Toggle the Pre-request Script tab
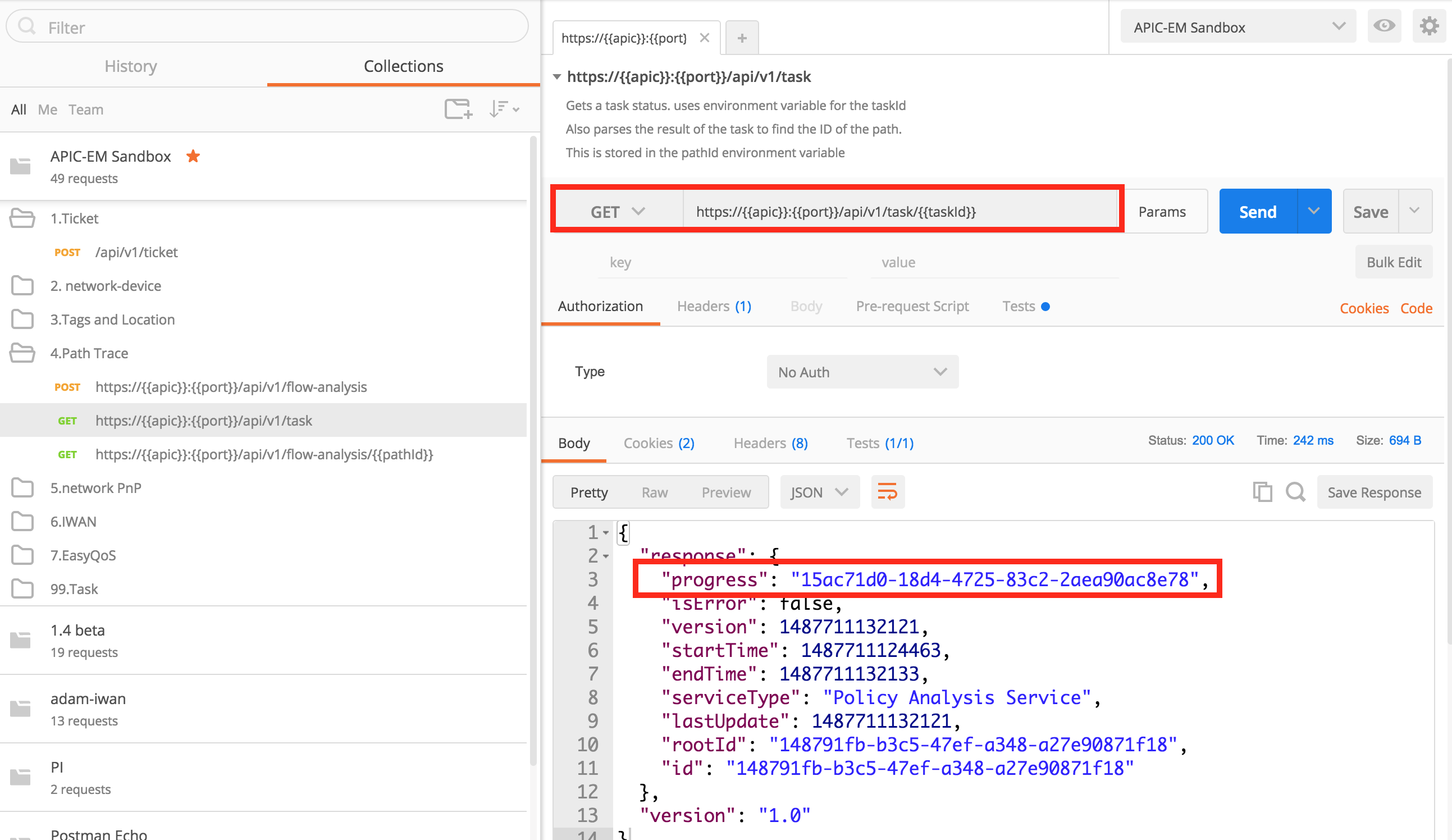1452x840 pixels. pyautogui.click(x=912, y=306)
